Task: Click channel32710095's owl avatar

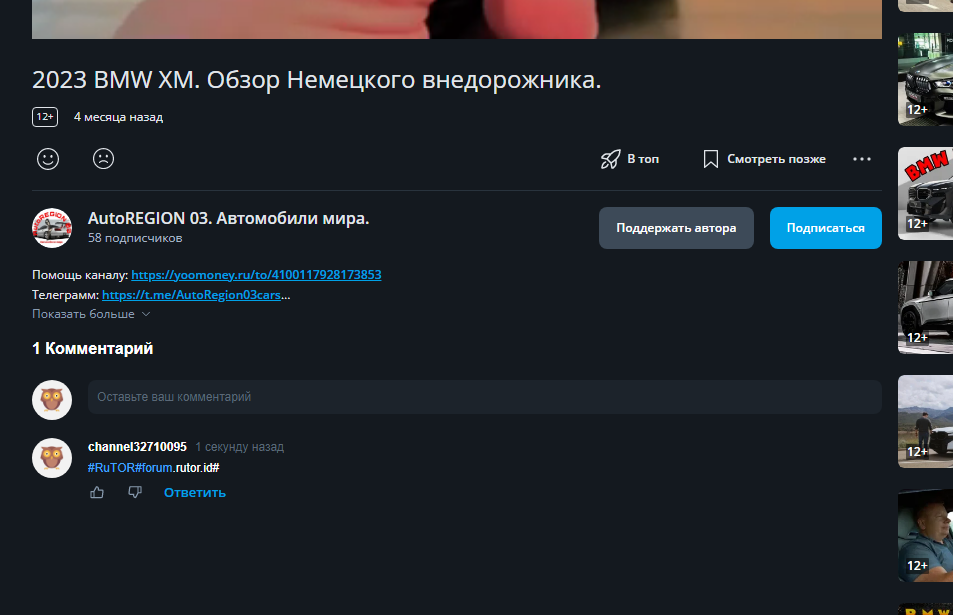Action: tap(52, 458)
